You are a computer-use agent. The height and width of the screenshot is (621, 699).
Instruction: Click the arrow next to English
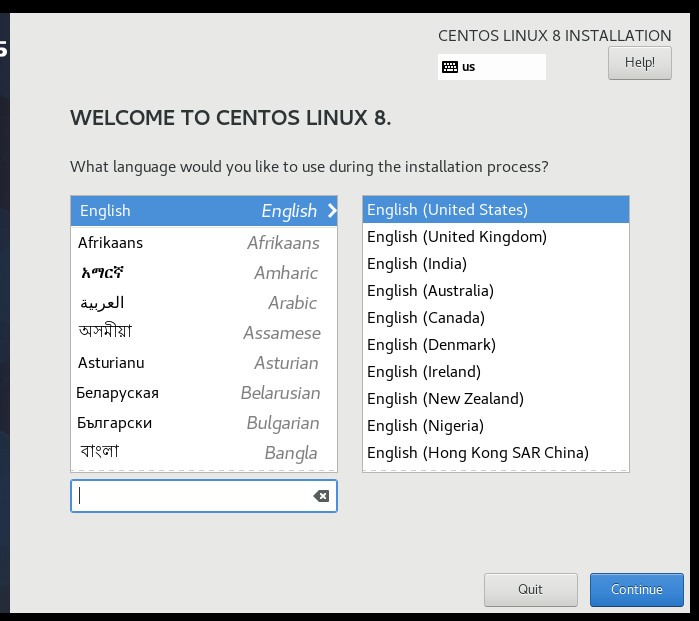click(331, 211)
